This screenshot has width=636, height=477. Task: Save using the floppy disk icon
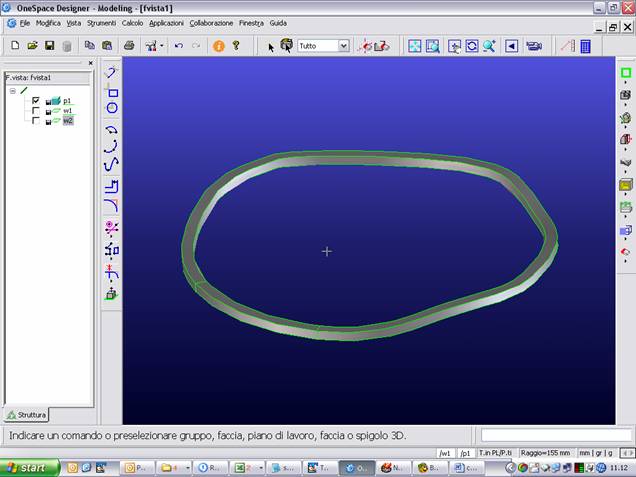click(49, 45)
